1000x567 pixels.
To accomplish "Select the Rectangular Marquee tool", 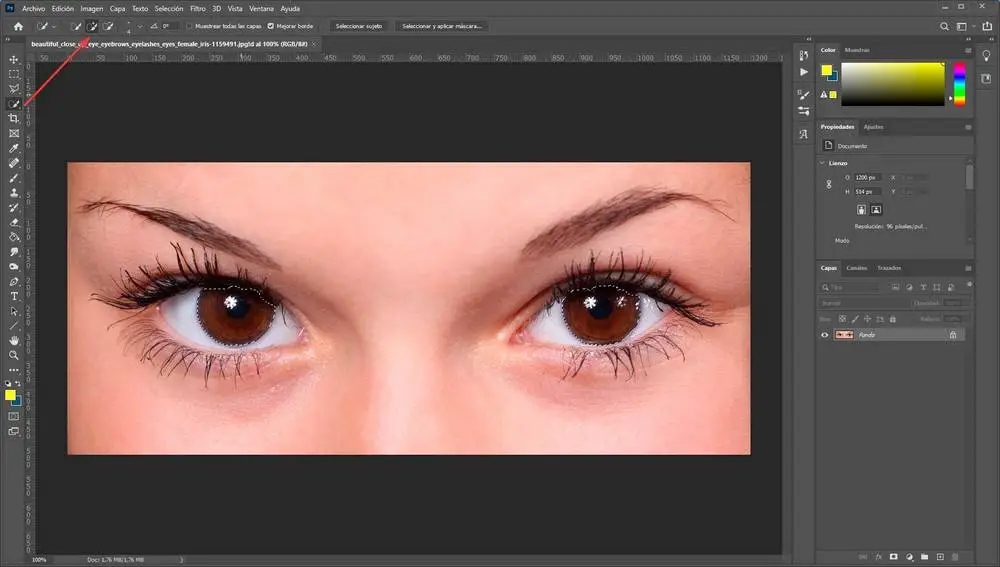I will pyautogui.click(x=14, y=74).
